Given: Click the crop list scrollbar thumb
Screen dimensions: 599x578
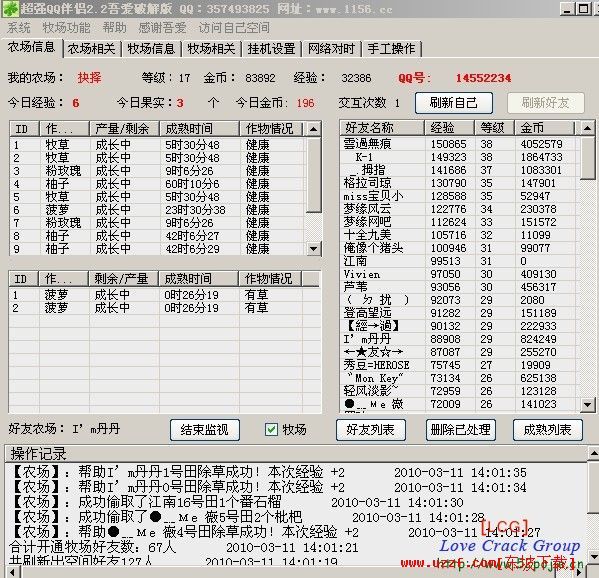Looking at the screenshot, I should tap(314, 175).
